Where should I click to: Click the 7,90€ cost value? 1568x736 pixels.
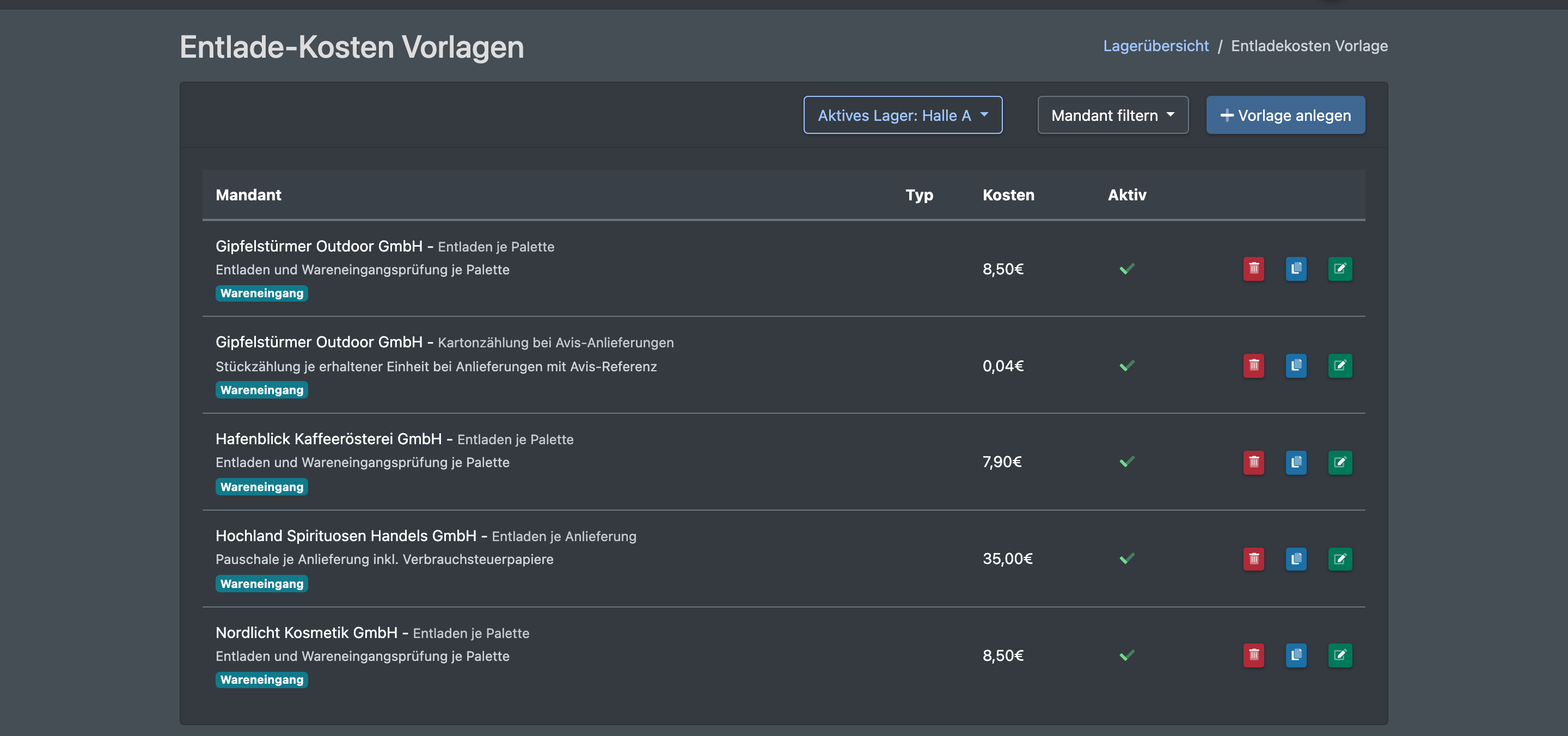coord(1002,462)
